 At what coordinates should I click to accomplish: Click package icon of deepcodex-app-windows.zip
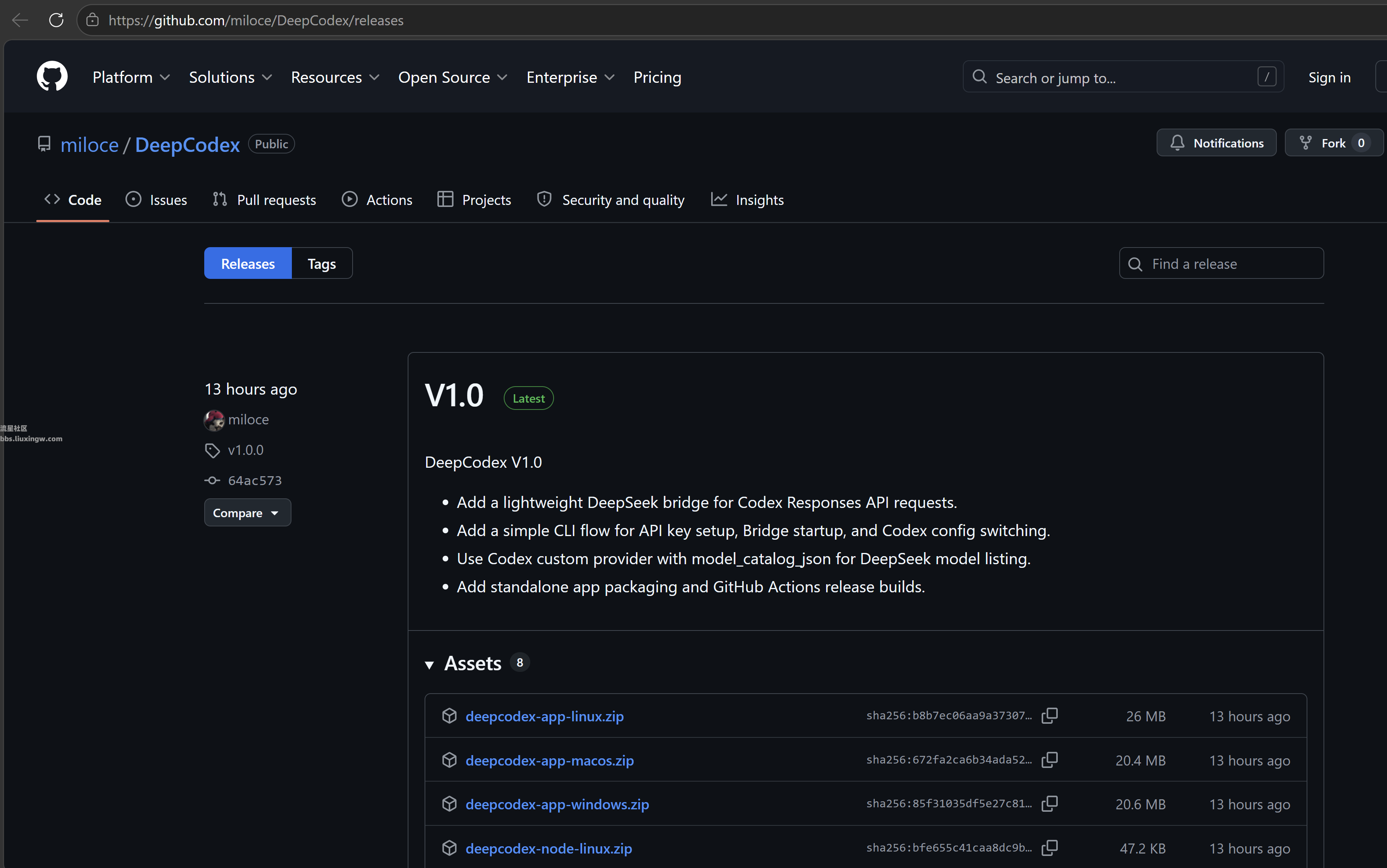450,804
